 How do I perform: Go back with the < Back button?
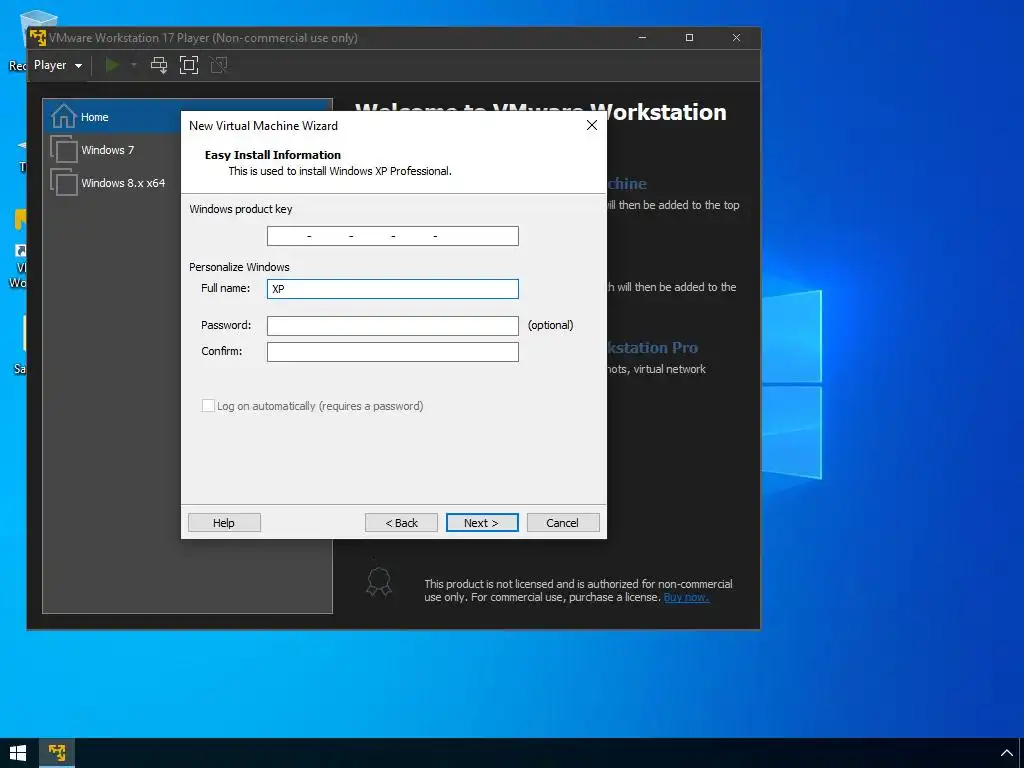pos(401,522)
